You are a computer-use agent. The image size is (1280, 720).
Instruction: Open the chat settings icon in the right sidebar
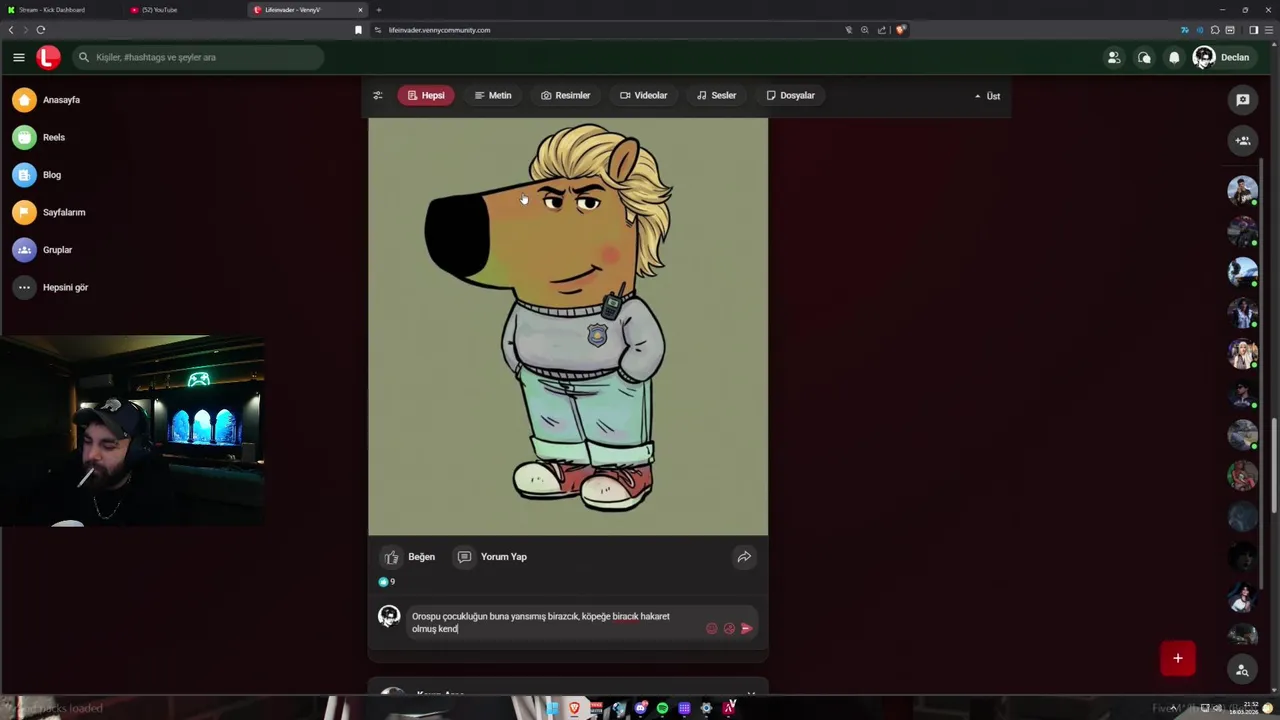[1243, 100]
